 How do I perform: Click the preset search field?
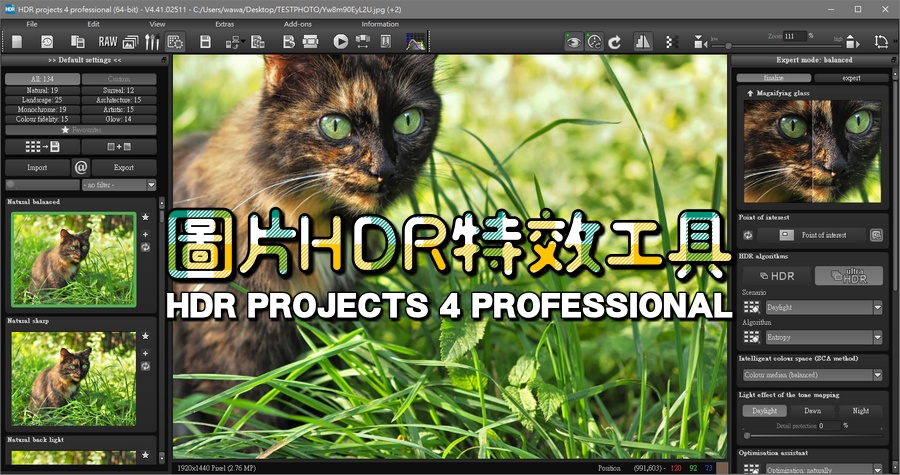click(x=42, y=185)
